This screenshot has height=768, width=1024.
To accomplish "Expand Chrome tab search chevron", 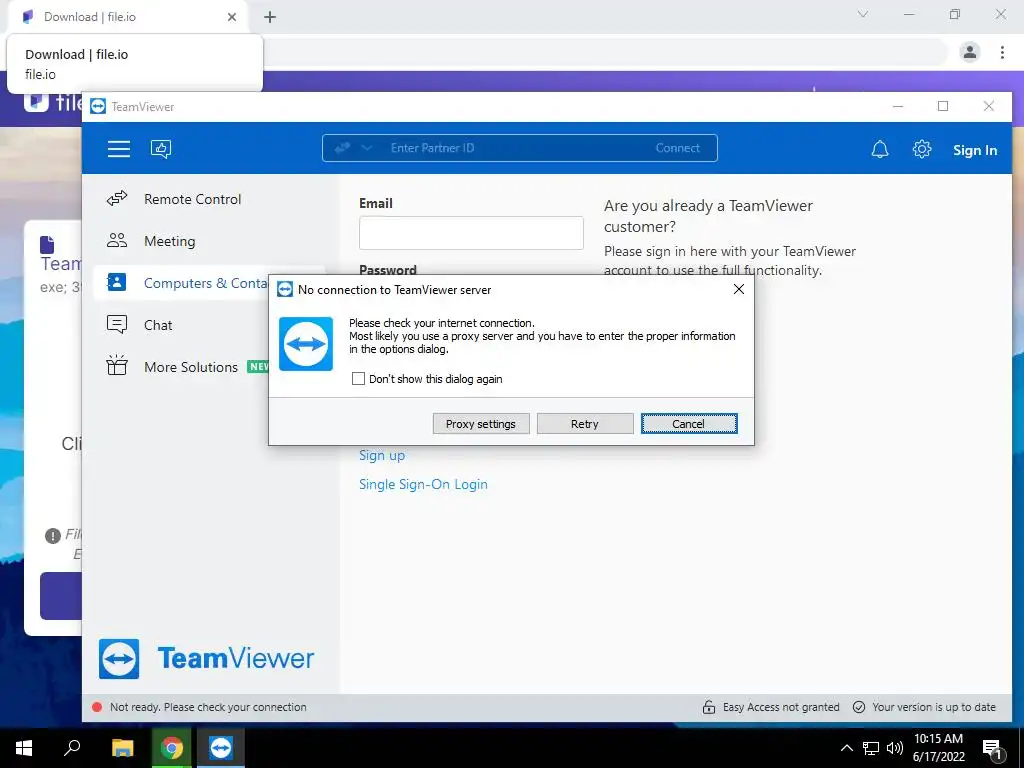I will click(x=863, y=14).
